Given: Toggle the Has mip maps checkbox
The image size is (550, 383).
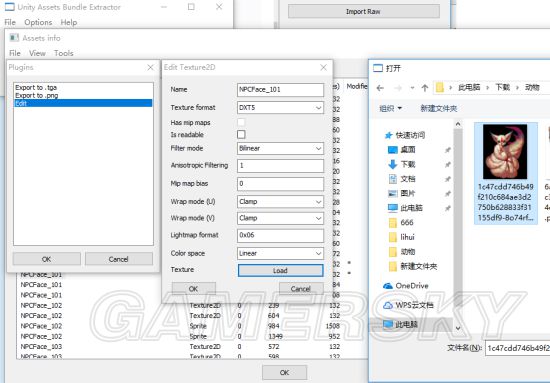Looking at the screenshot, I should pos(241,122).
